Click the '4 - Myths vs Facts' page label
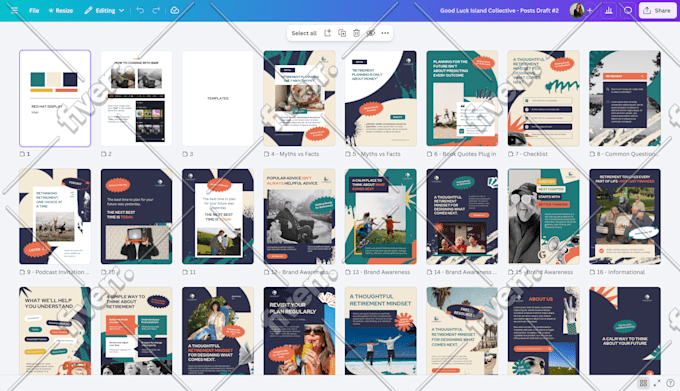Image resolution: width=680 pixels, height=391 pixels. click(x=295, y=154)
